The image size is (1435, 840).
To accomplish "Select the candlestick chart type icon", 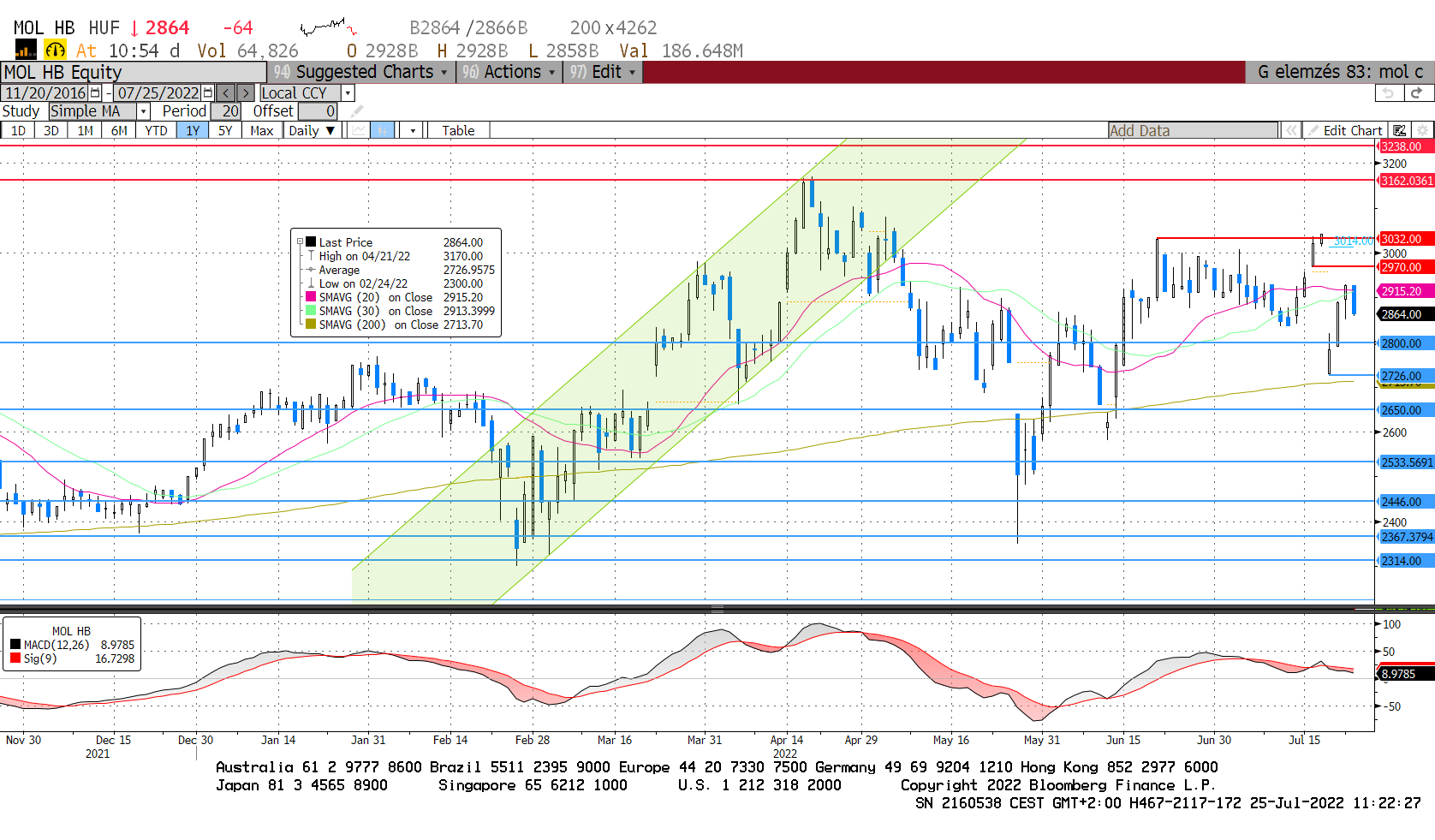I will coord(382,130).
